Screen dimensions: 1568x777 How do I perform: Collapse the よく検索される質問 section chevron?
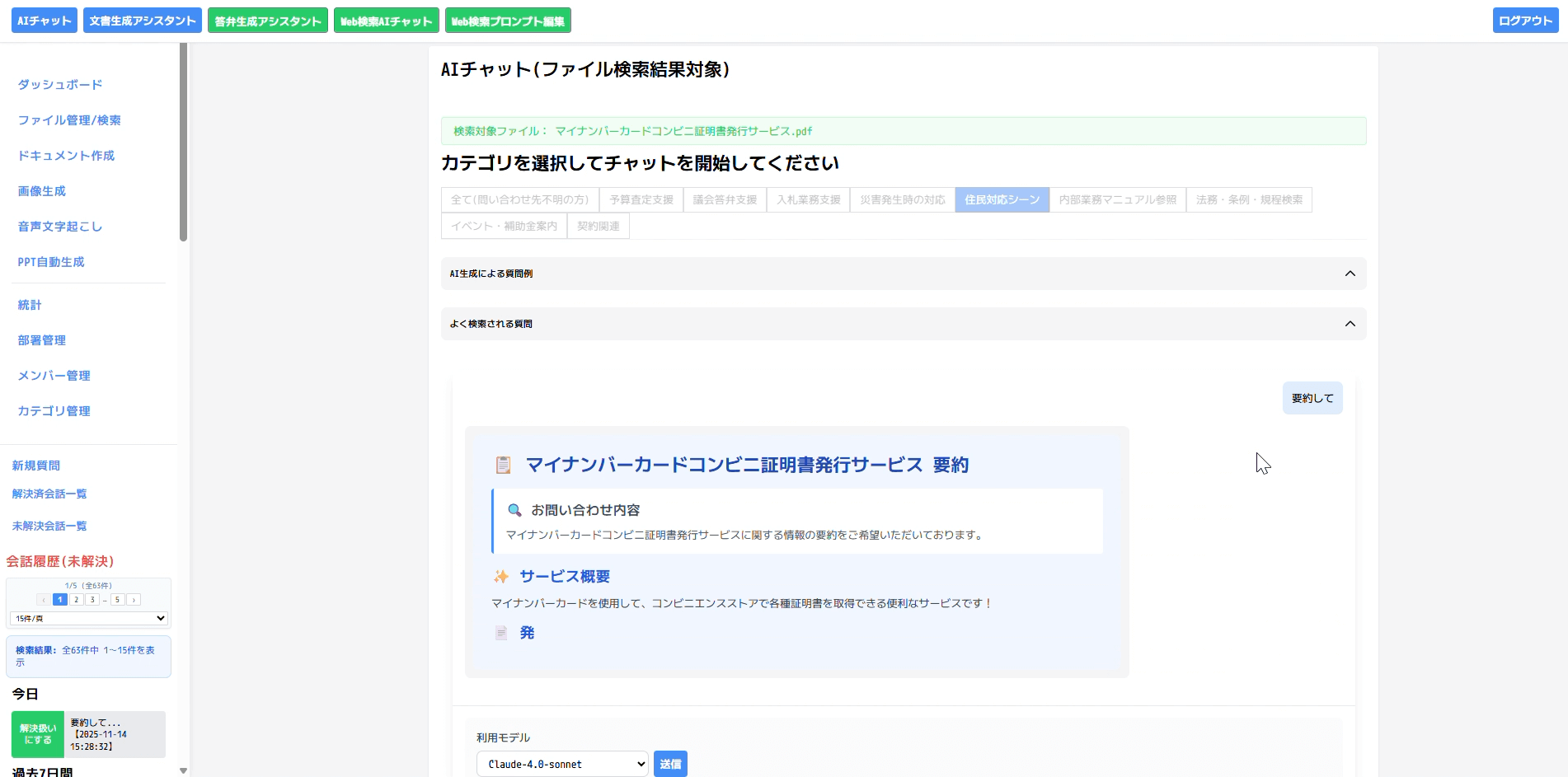click(x=1350, y=324)
